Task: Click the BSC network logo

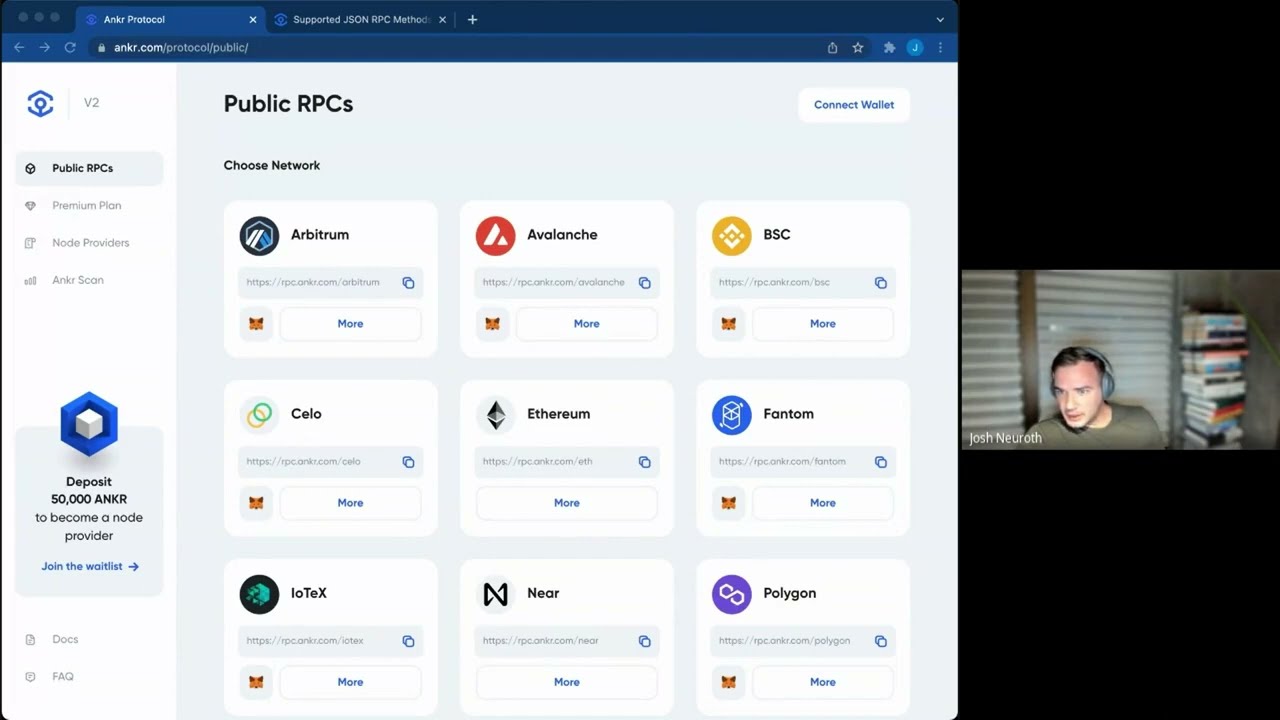Action: 731,236
